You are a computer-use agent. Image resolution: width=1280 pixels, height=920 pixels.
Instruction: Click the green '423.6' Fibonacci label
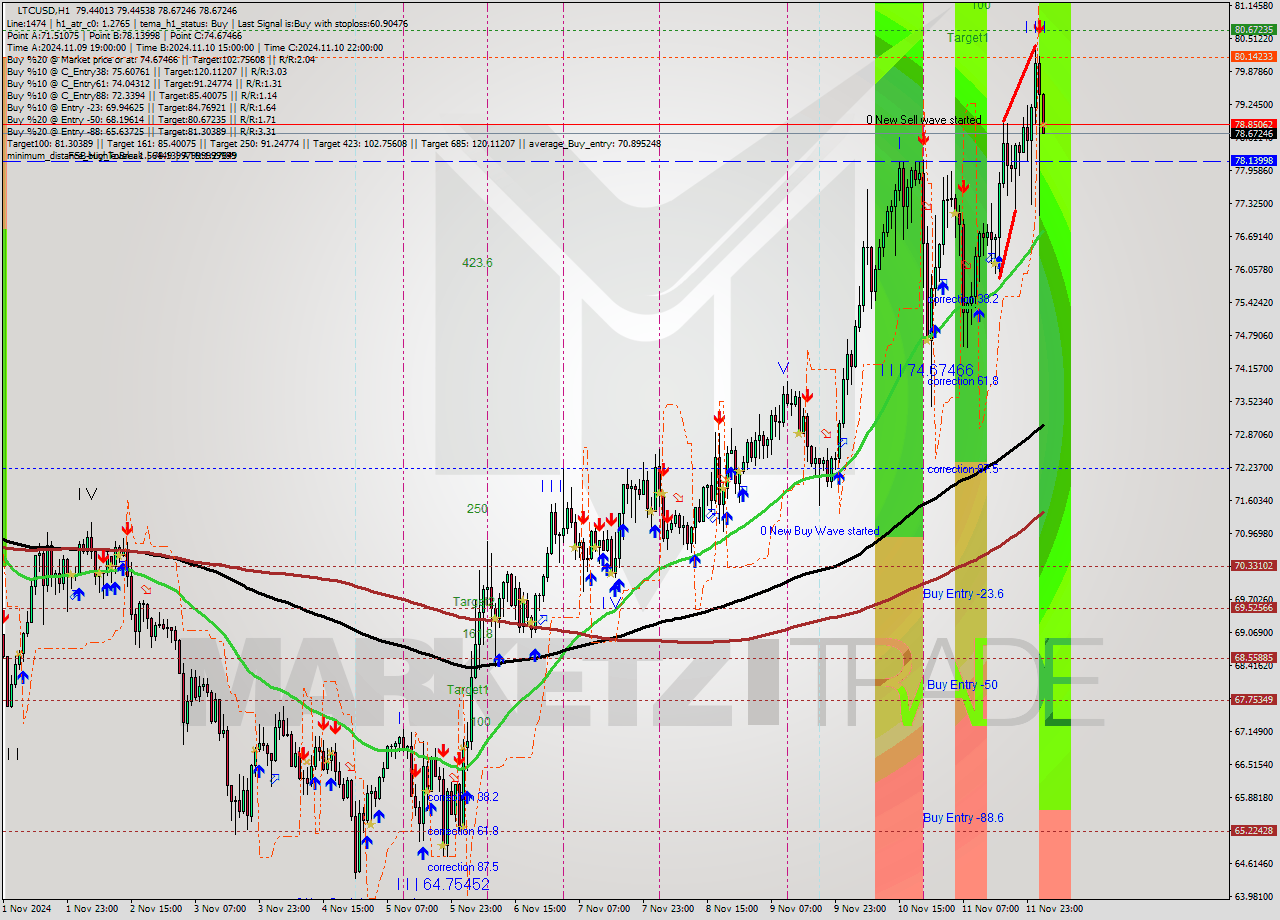[x=477, y=263]
